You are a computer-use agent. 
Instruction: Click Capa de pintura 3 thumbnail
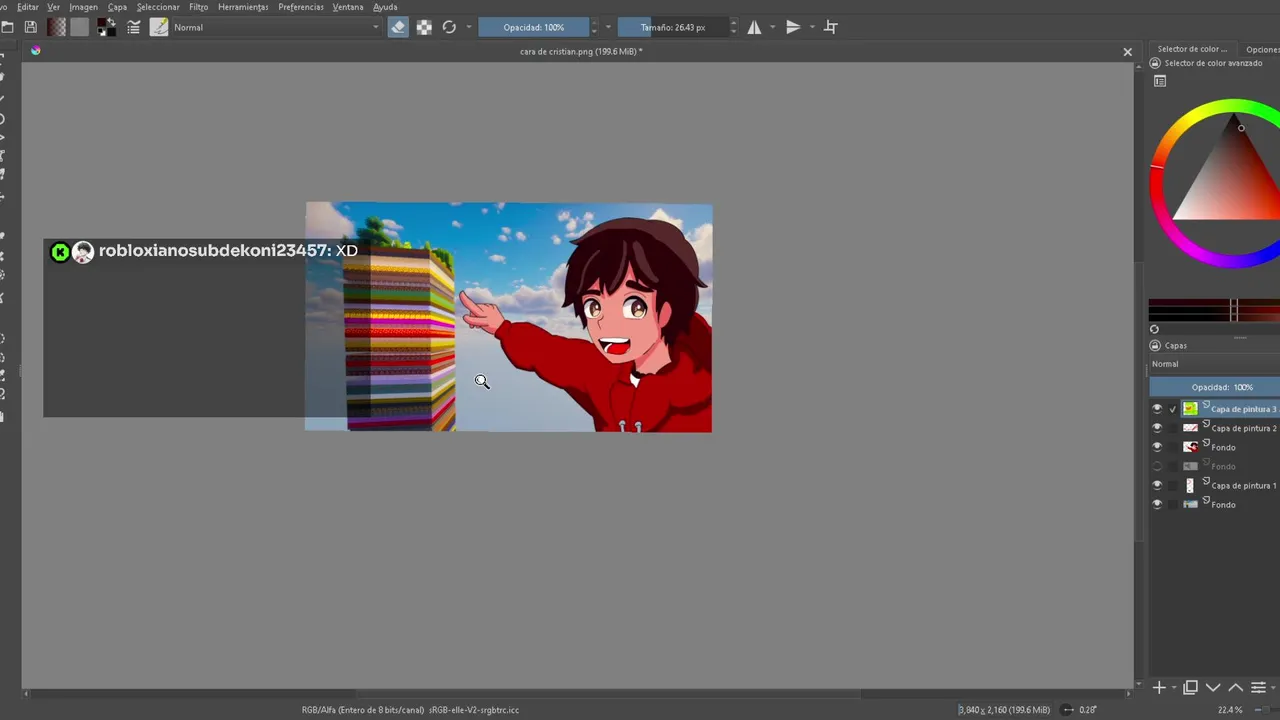1190,409
